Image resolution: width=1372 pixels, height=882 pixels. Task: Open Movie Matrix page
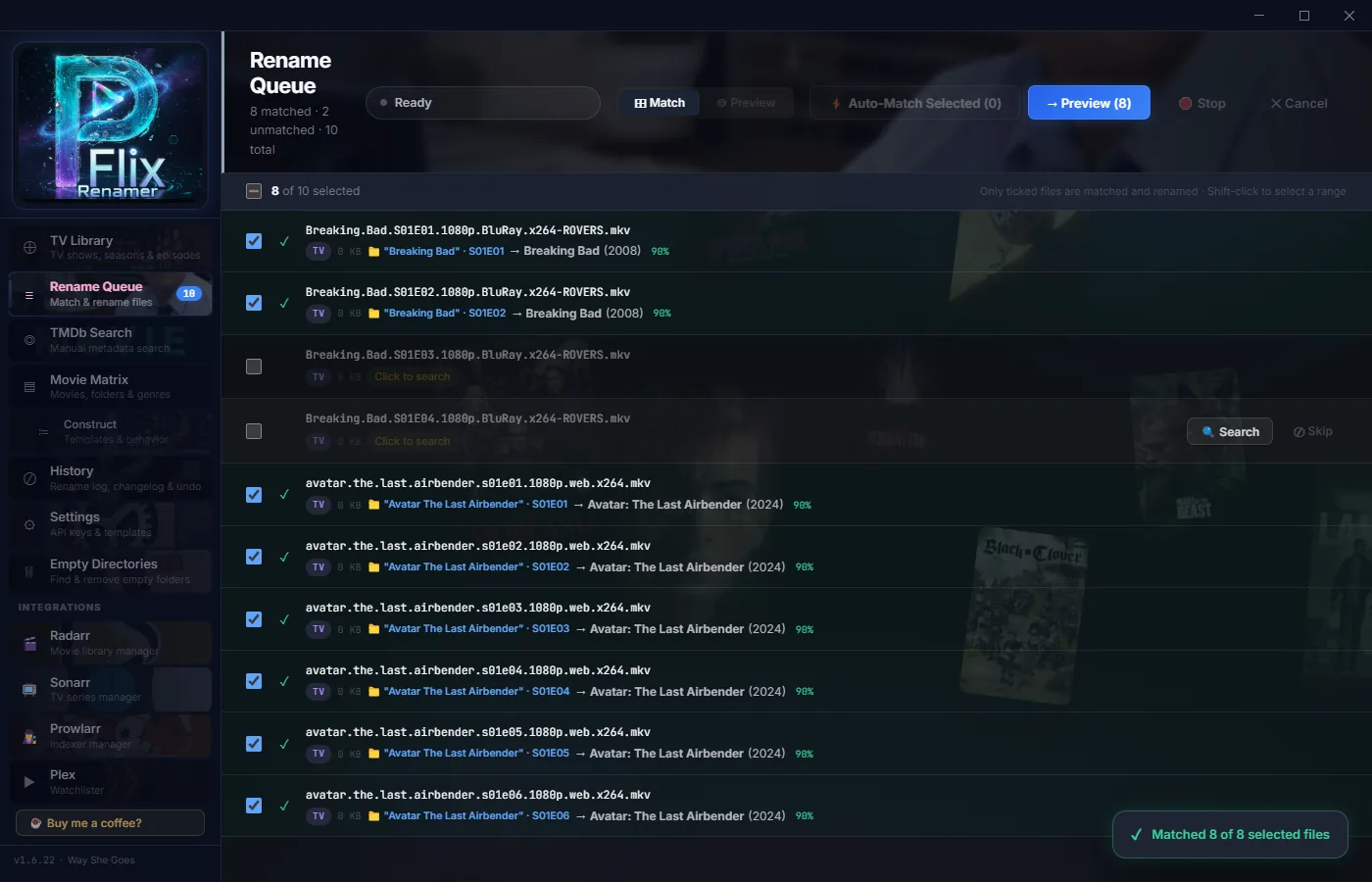[x=111, y=387]
